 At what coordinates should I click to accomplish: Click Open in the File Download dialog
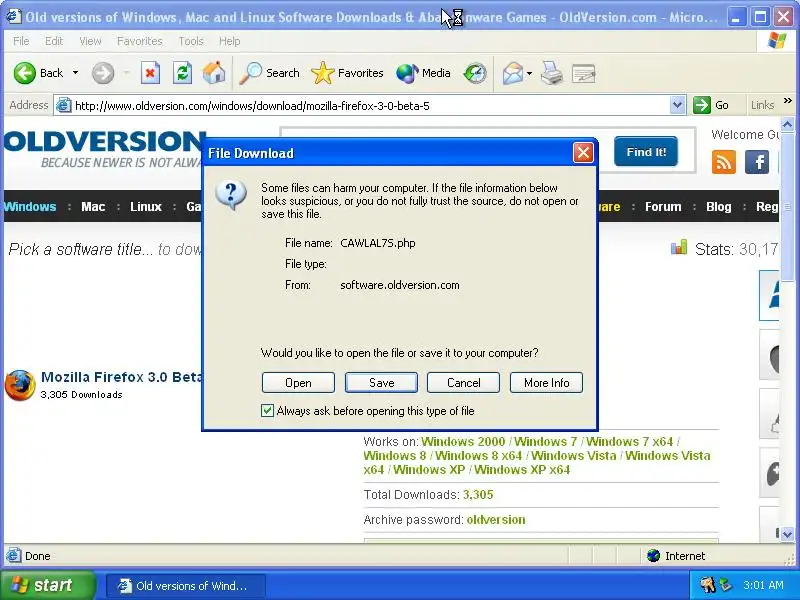click(x=298, y=383)
